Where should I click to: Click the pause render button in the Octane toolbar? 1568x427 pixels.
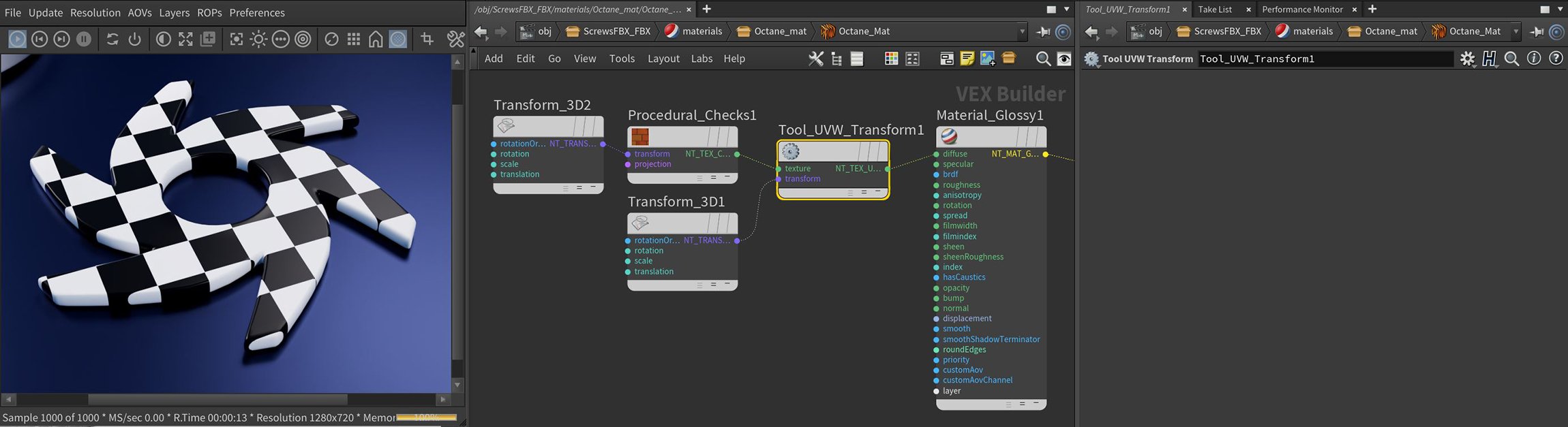84,39
